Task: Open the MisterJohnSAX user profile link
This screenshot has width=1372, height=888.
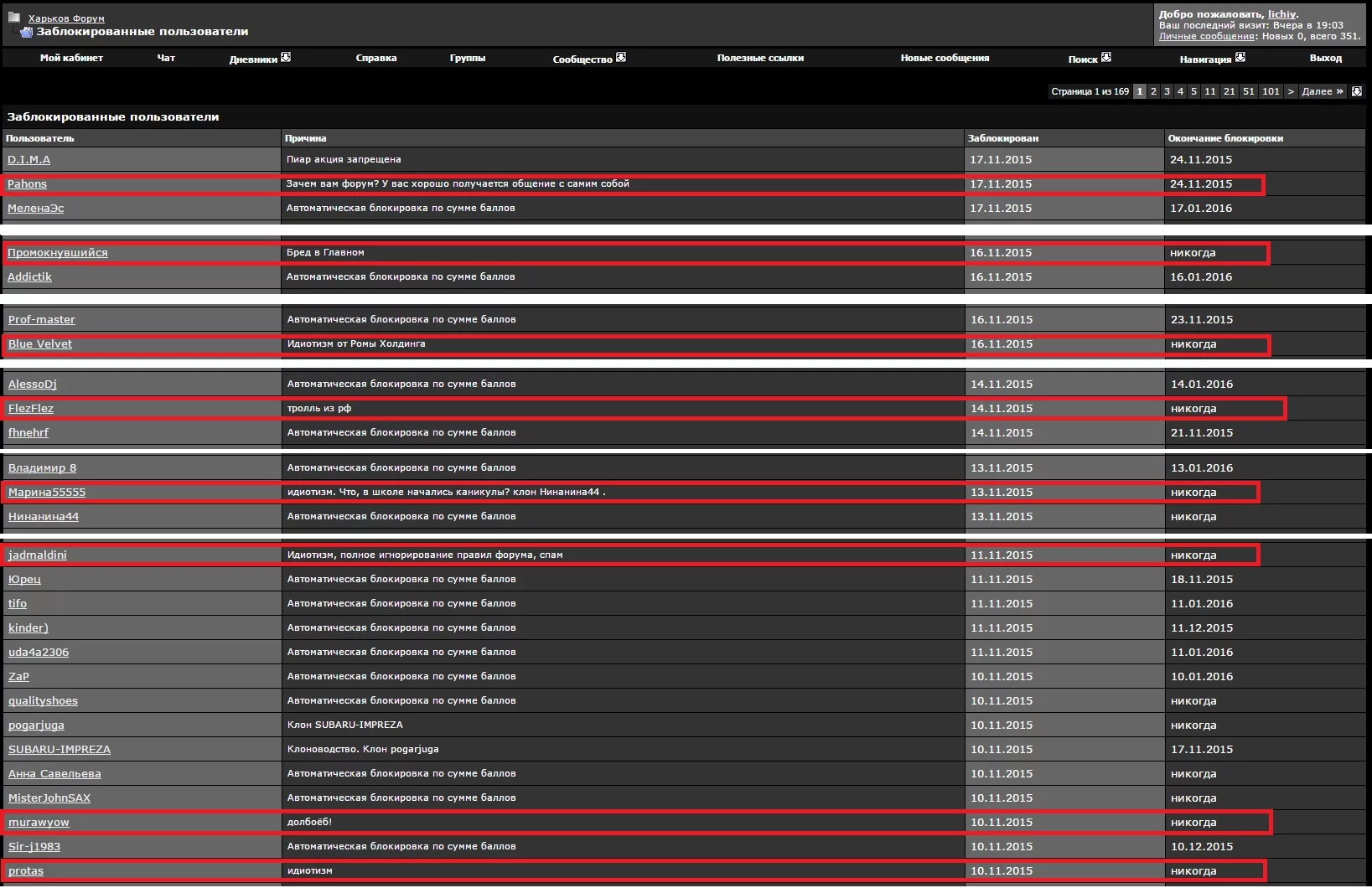Action: (49, 798)
